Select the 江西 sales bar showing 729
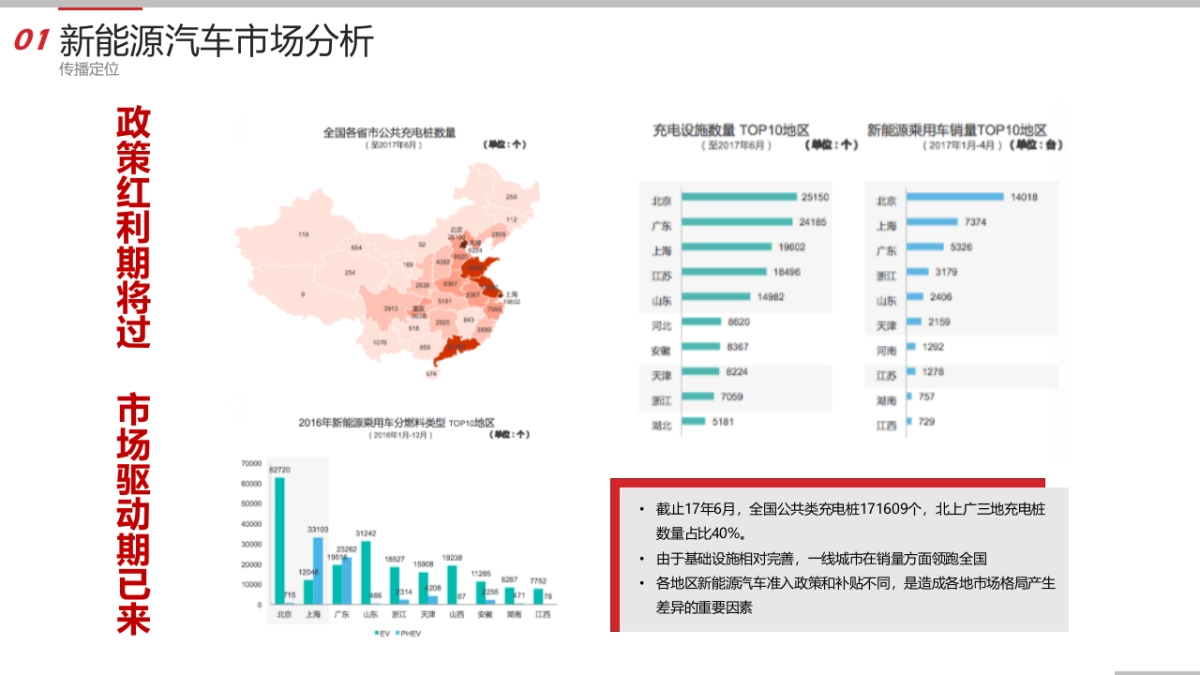The image size is (1200, 675). pos(908,420)
